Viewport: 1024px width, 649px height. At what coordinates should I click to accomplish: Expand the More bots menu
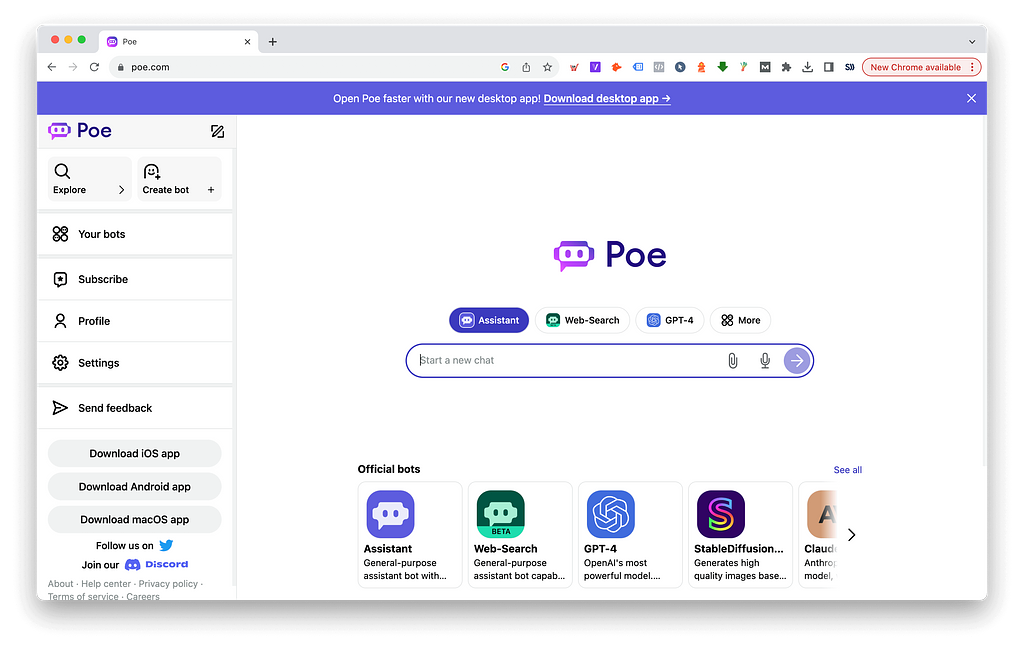coord(741,321)
